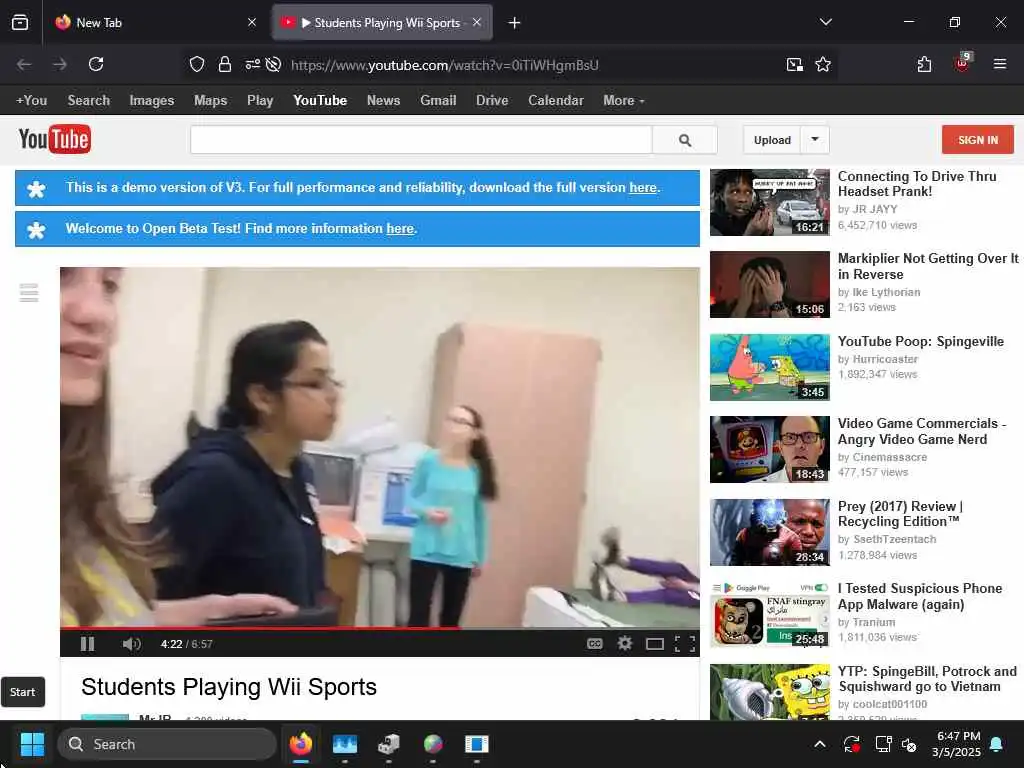Open the Firefox View icon

[x=20, y=23]
